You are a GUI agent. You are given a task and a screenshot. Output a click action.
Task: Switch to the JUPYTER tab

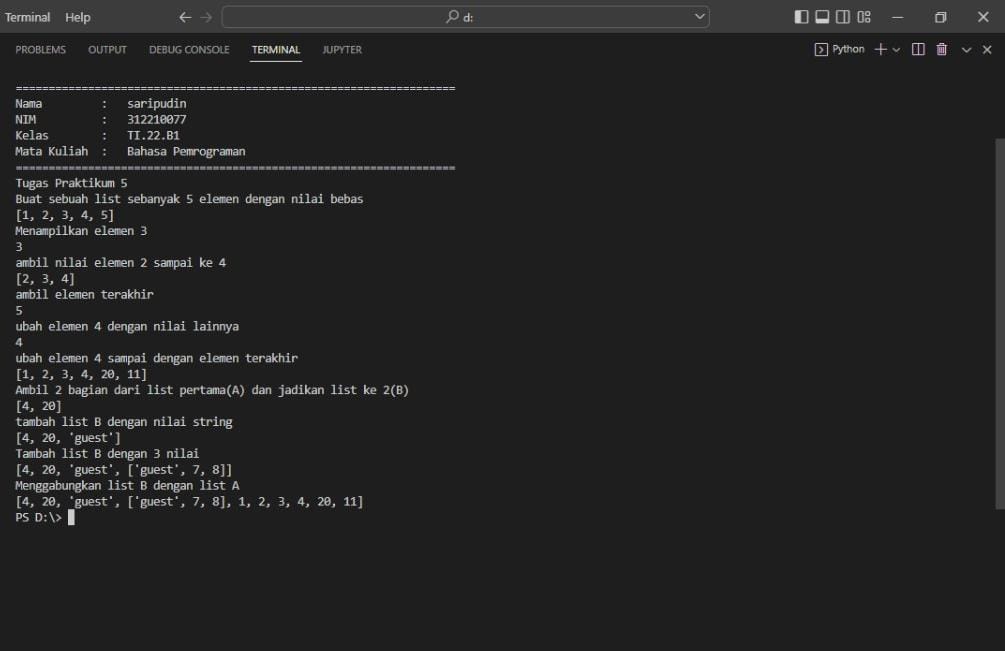(339, 49)
